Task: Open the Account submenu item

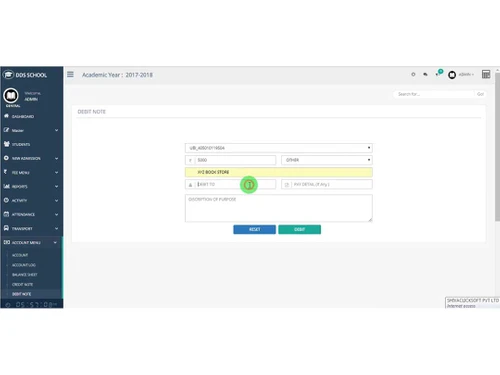Action: 20,255
